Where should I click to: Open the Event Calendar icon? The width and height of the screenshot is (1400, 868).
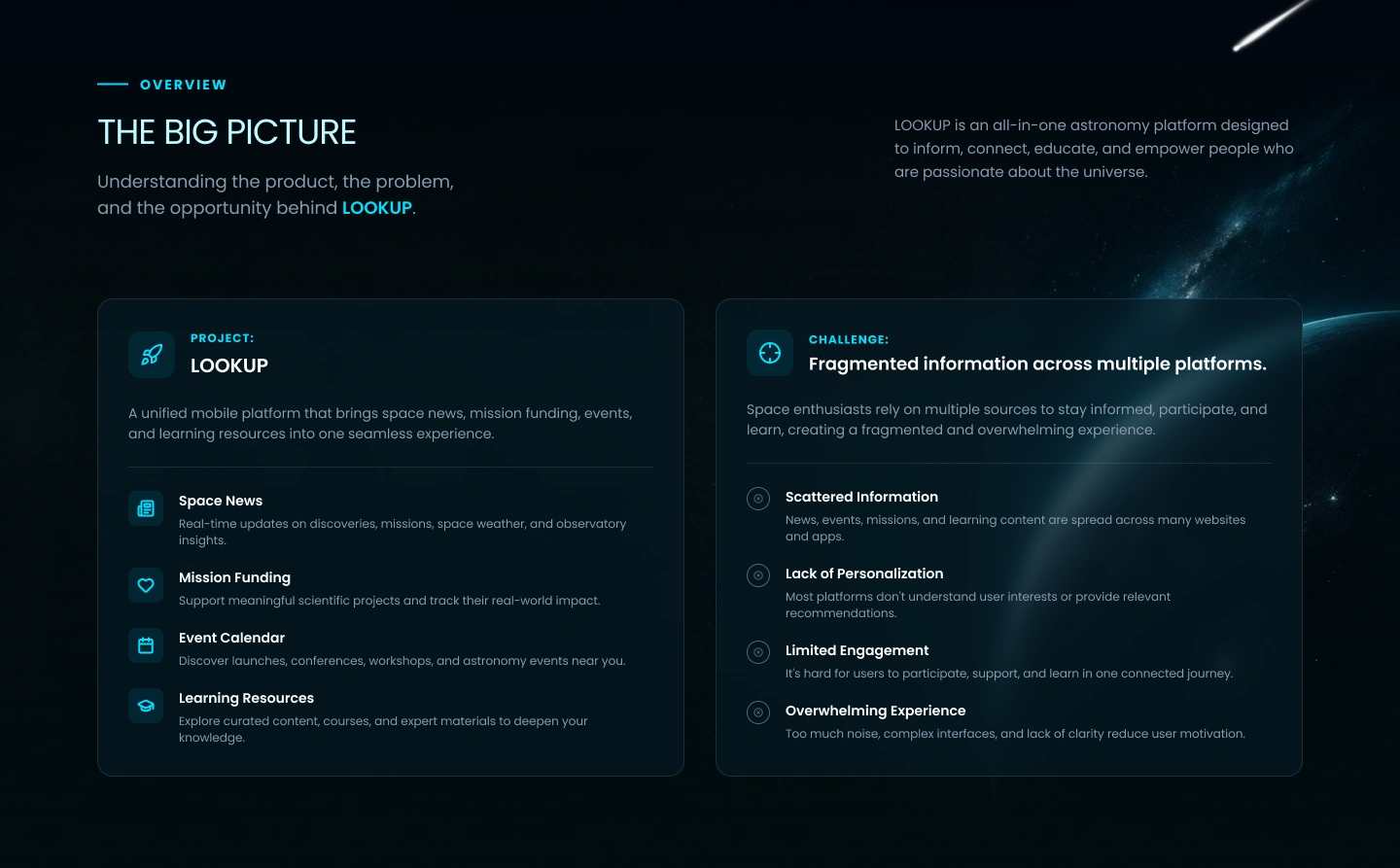click(x=146, y=645)
